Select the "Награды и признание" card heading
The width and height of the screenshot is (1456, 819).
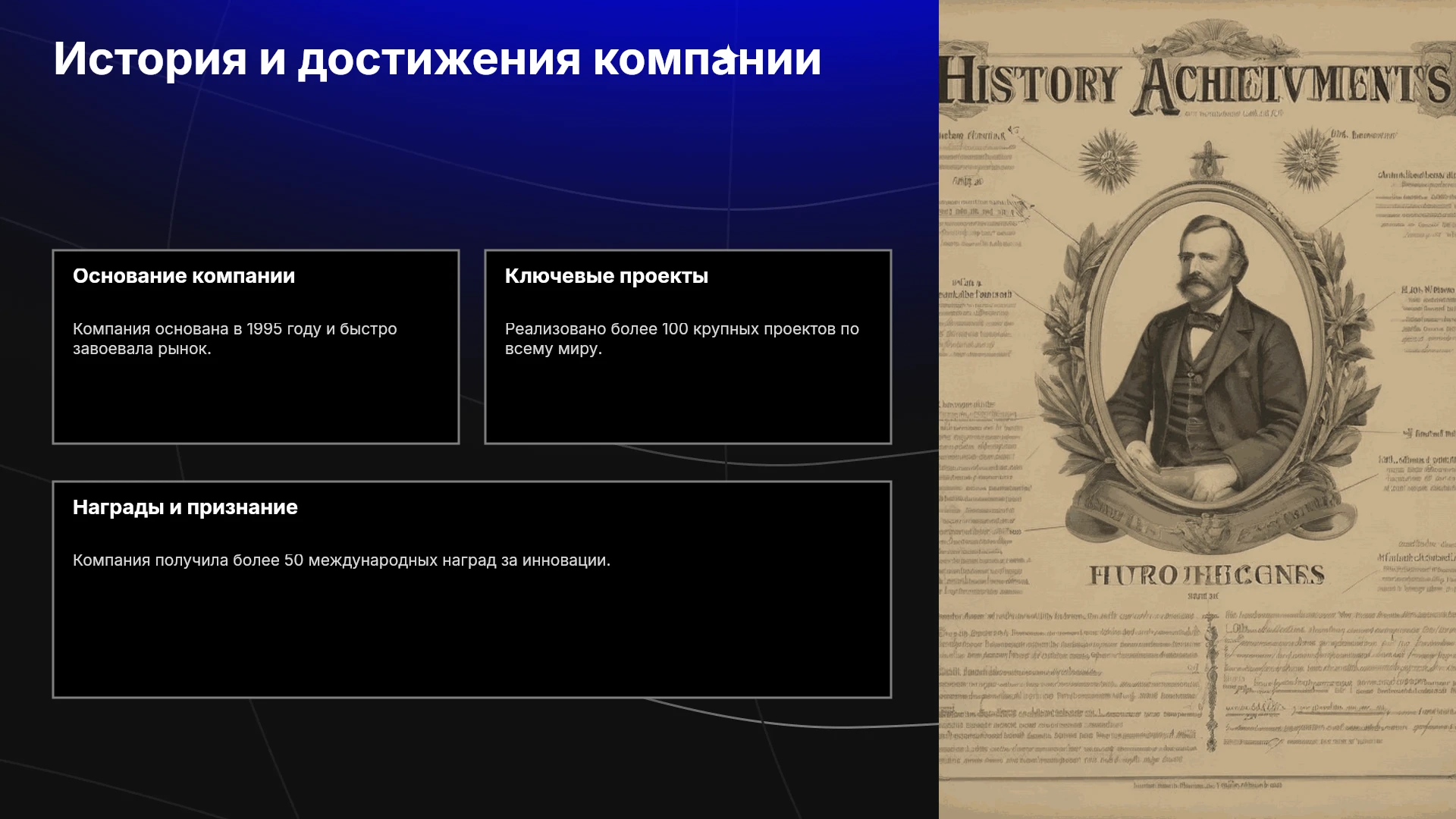point(185,507)
